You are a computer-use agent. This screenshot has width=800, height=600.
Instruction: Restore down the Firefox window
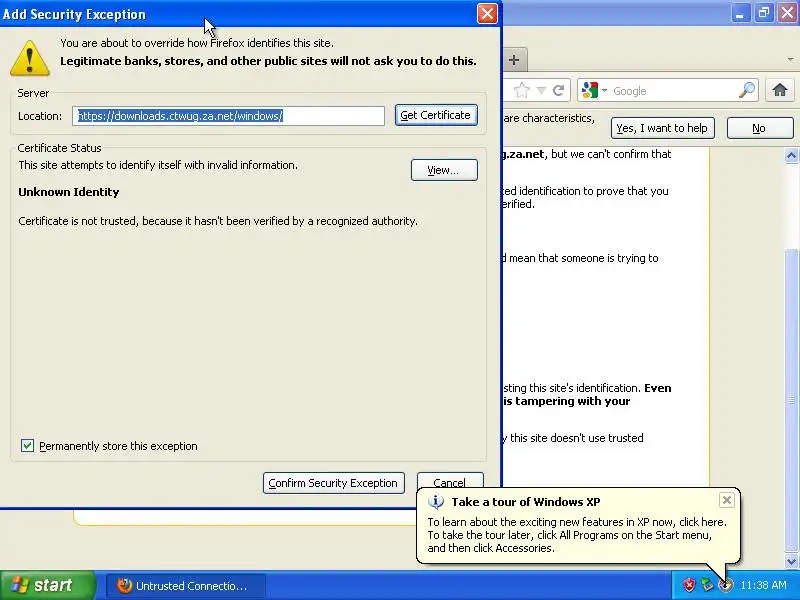(x=764, y=13)
